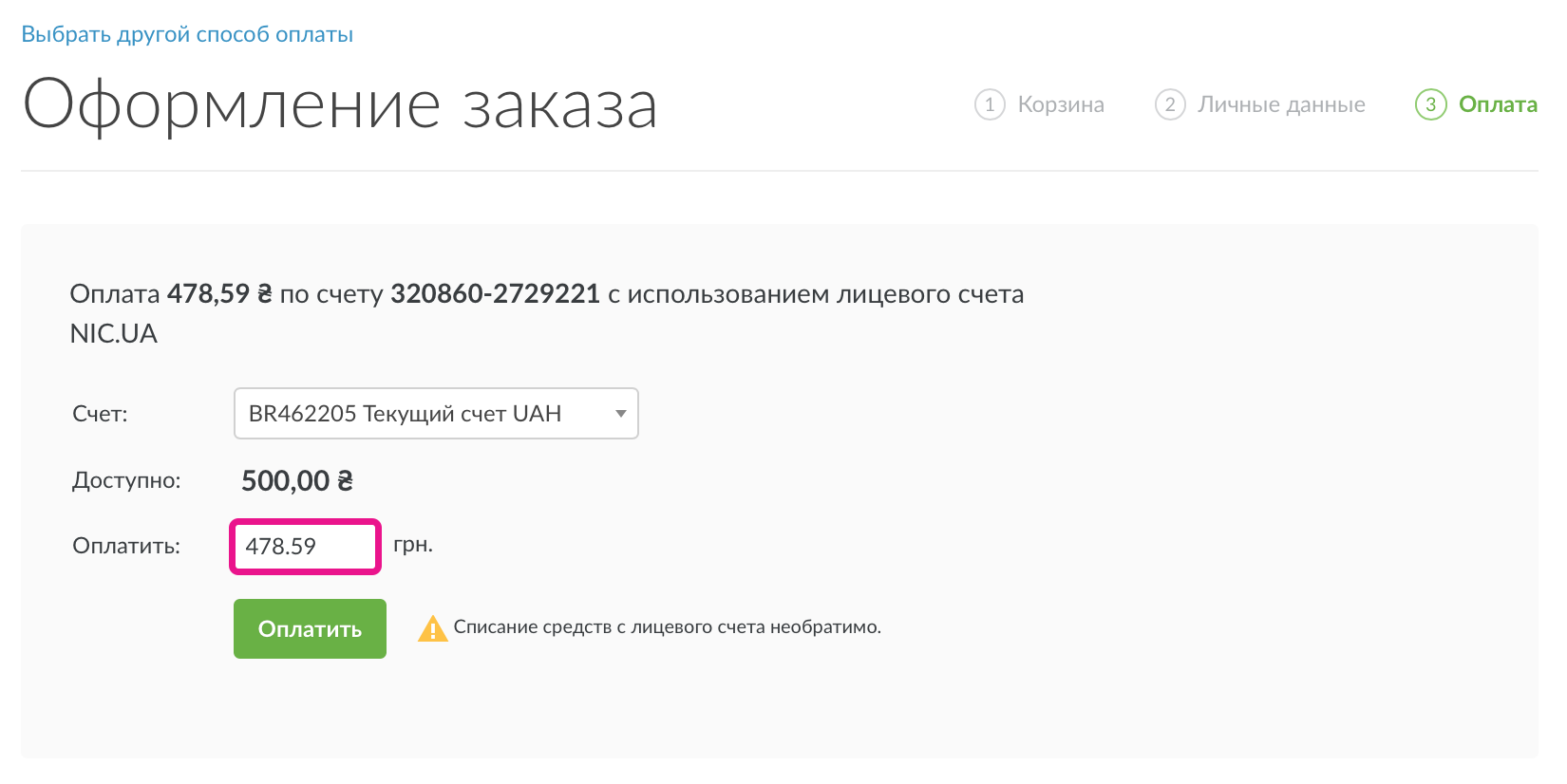Click the irreversible withdrawal warning text

pyautogui.click(x=668, y=626)
